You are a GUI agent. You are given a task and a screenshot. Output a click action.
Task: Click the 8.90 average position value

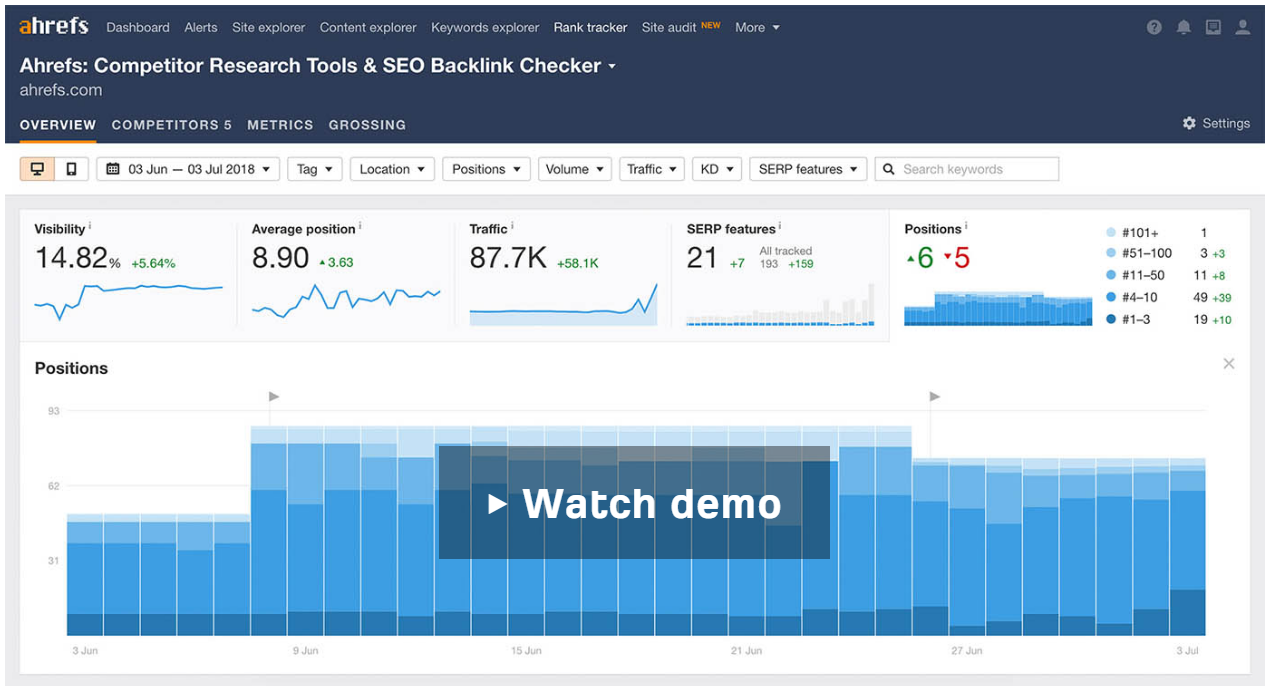280,258
